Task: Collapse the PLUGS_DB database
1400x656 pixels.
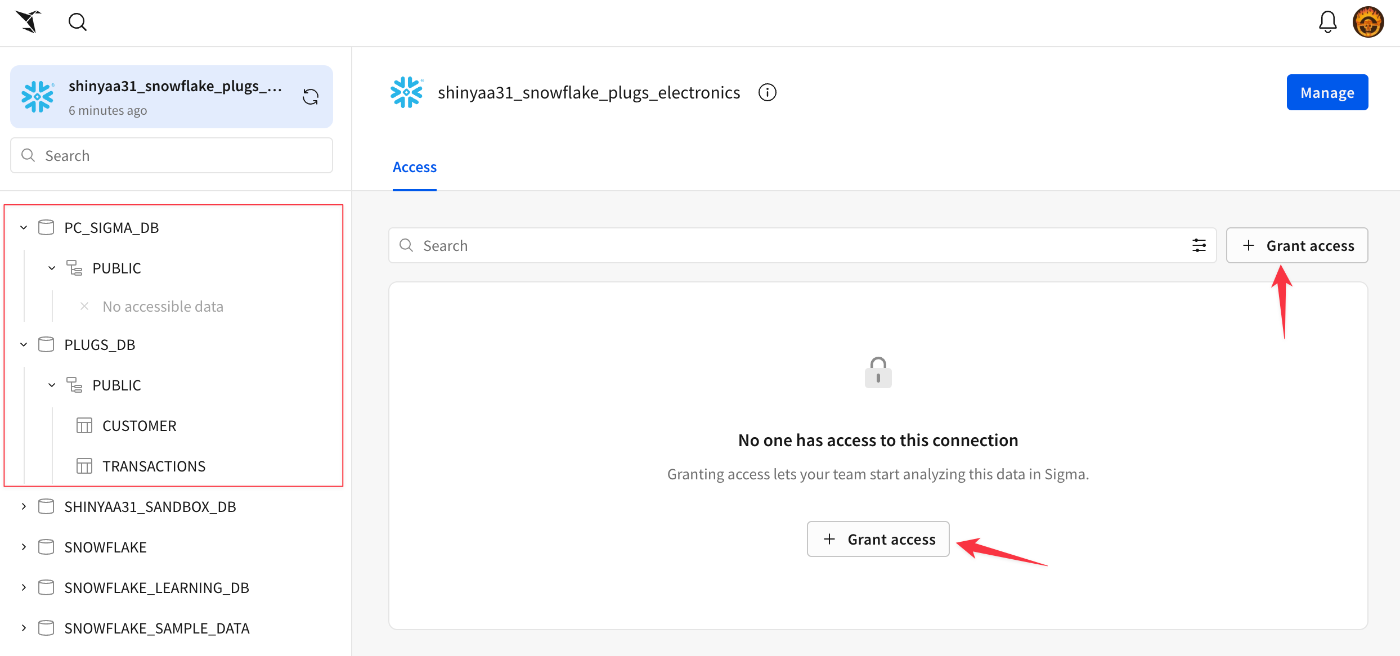Action: pyautogui.click(x=24, y=345)
